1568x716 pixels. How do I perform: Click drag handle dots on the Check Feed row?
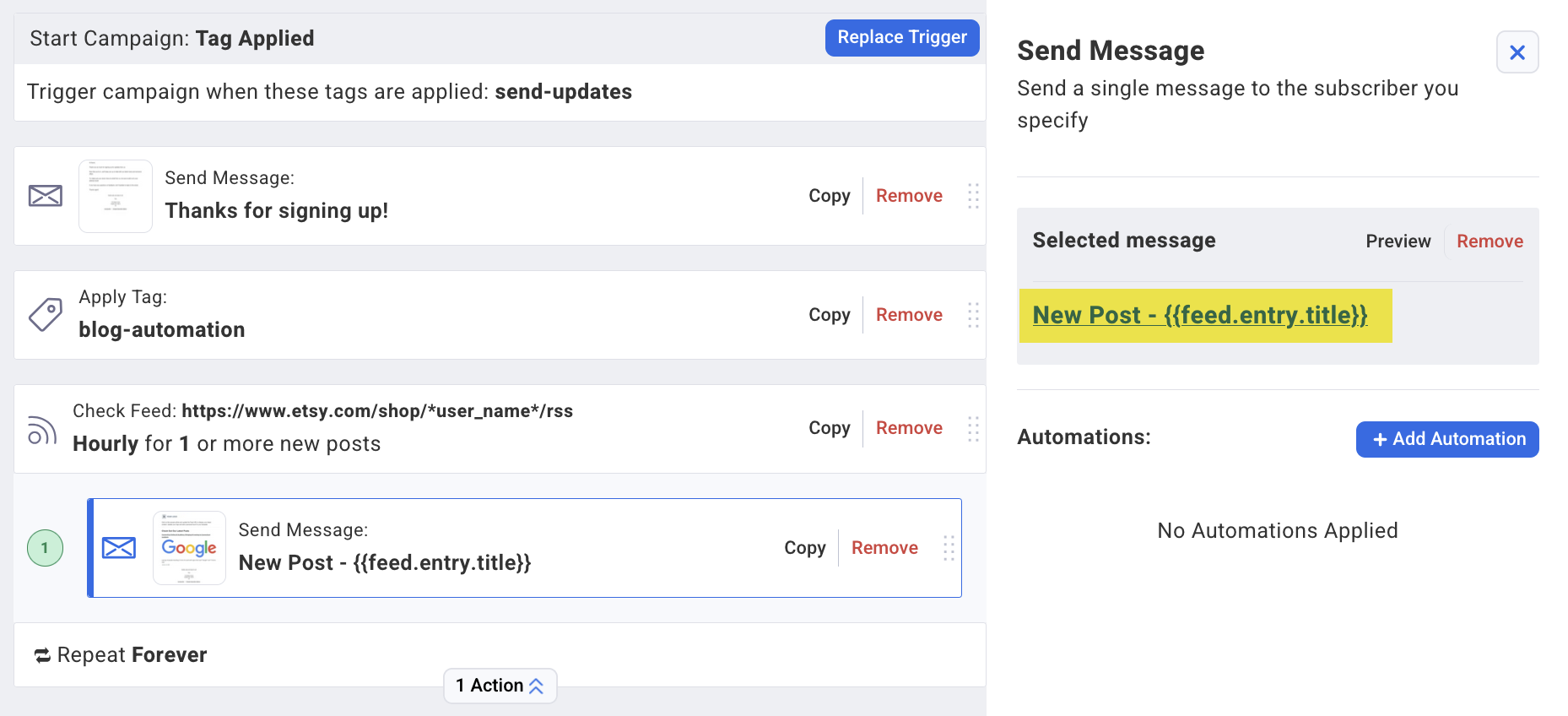[x=973, y=429]
